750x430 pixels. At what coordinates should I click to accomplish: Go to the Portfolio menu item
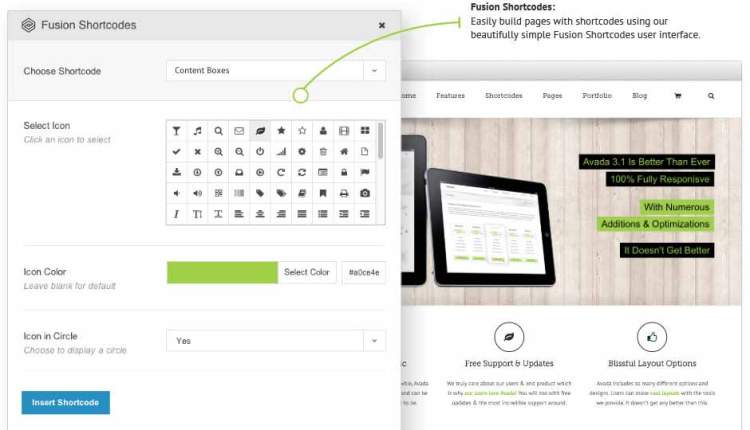pos(597,96)
